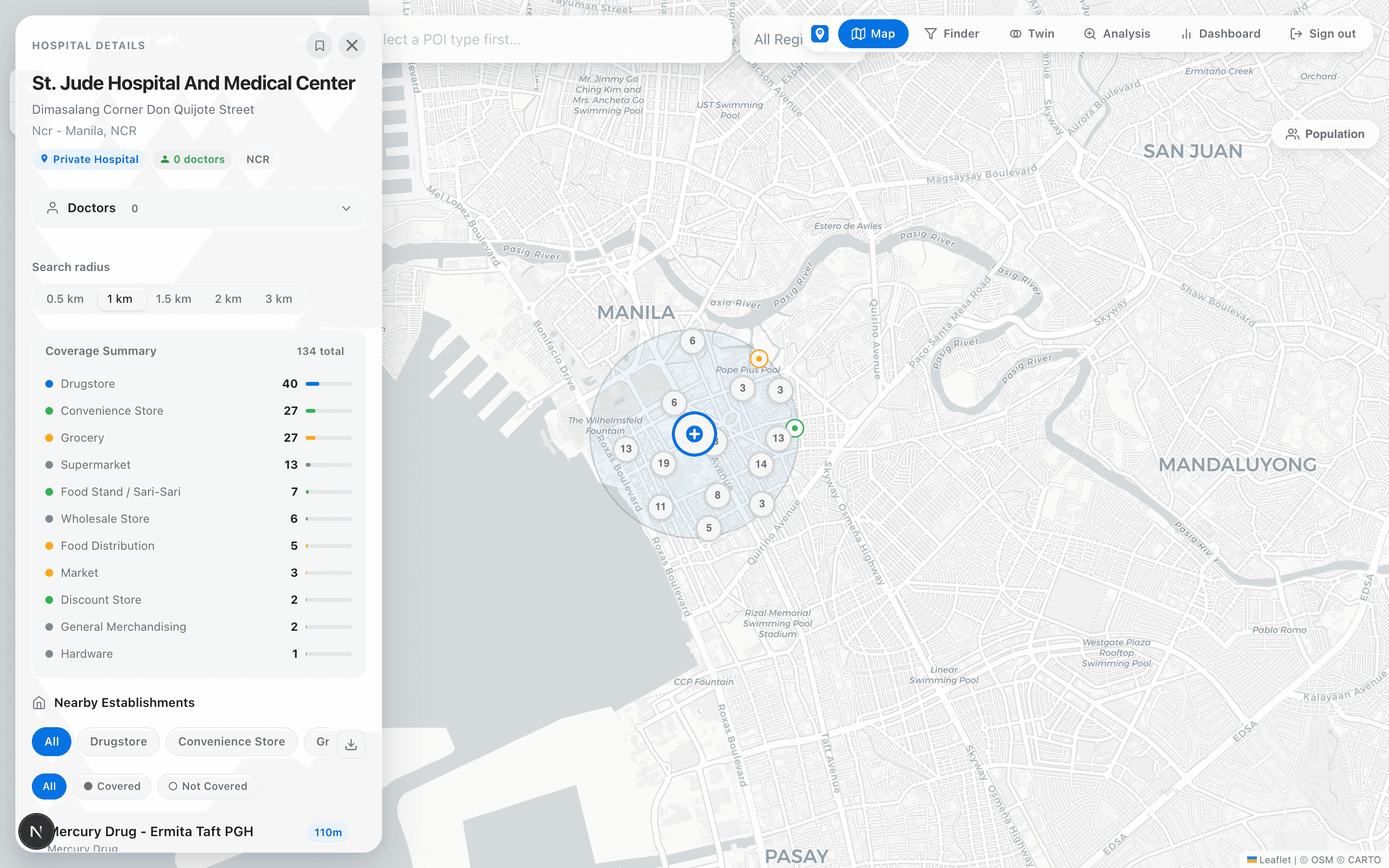
Task: Select the Wholesale Store coverage row
Action: (x=199, y=519)
